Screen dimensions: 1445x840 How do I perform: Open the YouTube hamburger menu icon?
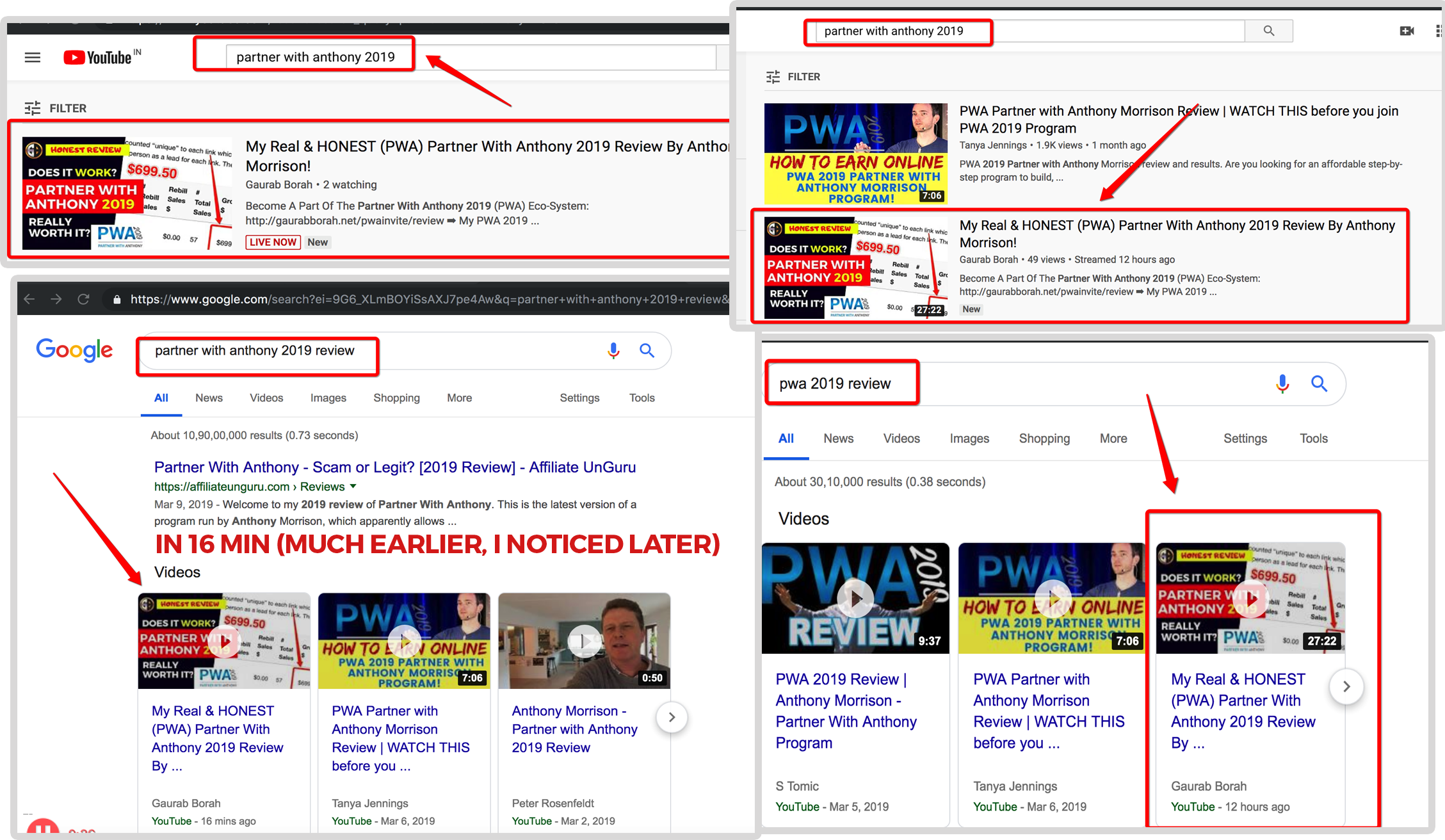(33, 58)
